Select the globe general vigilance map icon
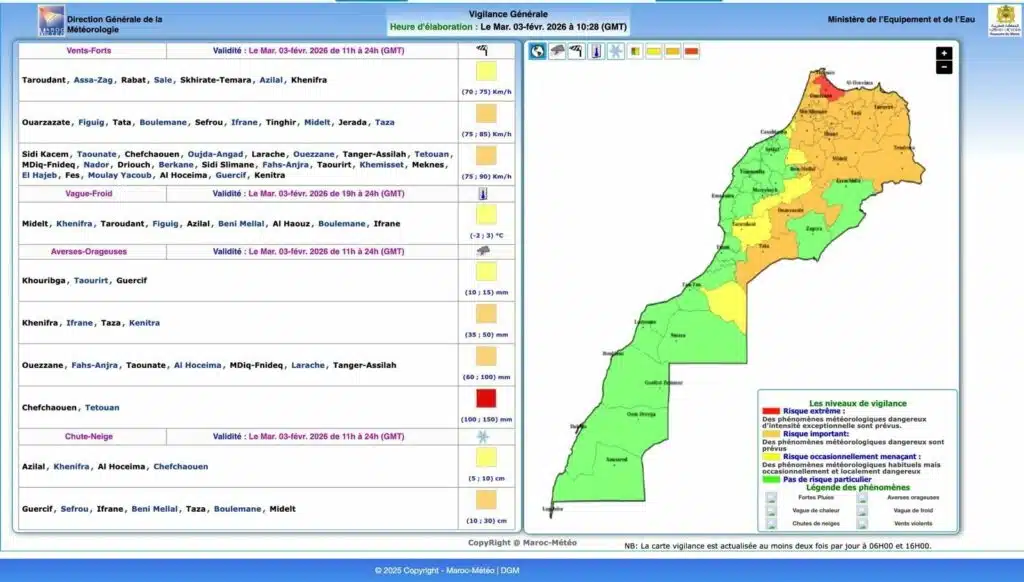The image size is (1024, 582). 537,52
